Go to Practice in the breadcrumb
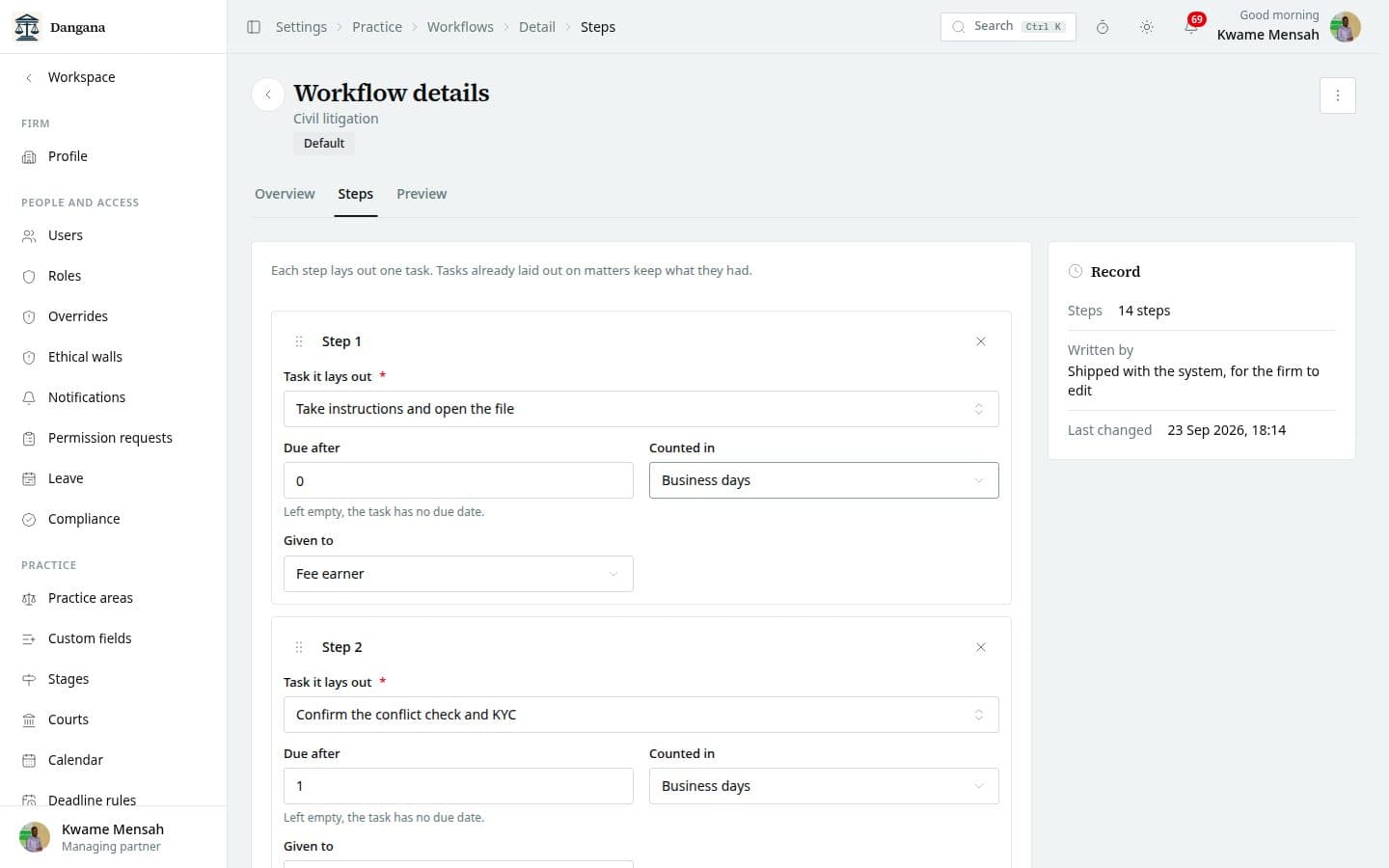 coord(377,27)
